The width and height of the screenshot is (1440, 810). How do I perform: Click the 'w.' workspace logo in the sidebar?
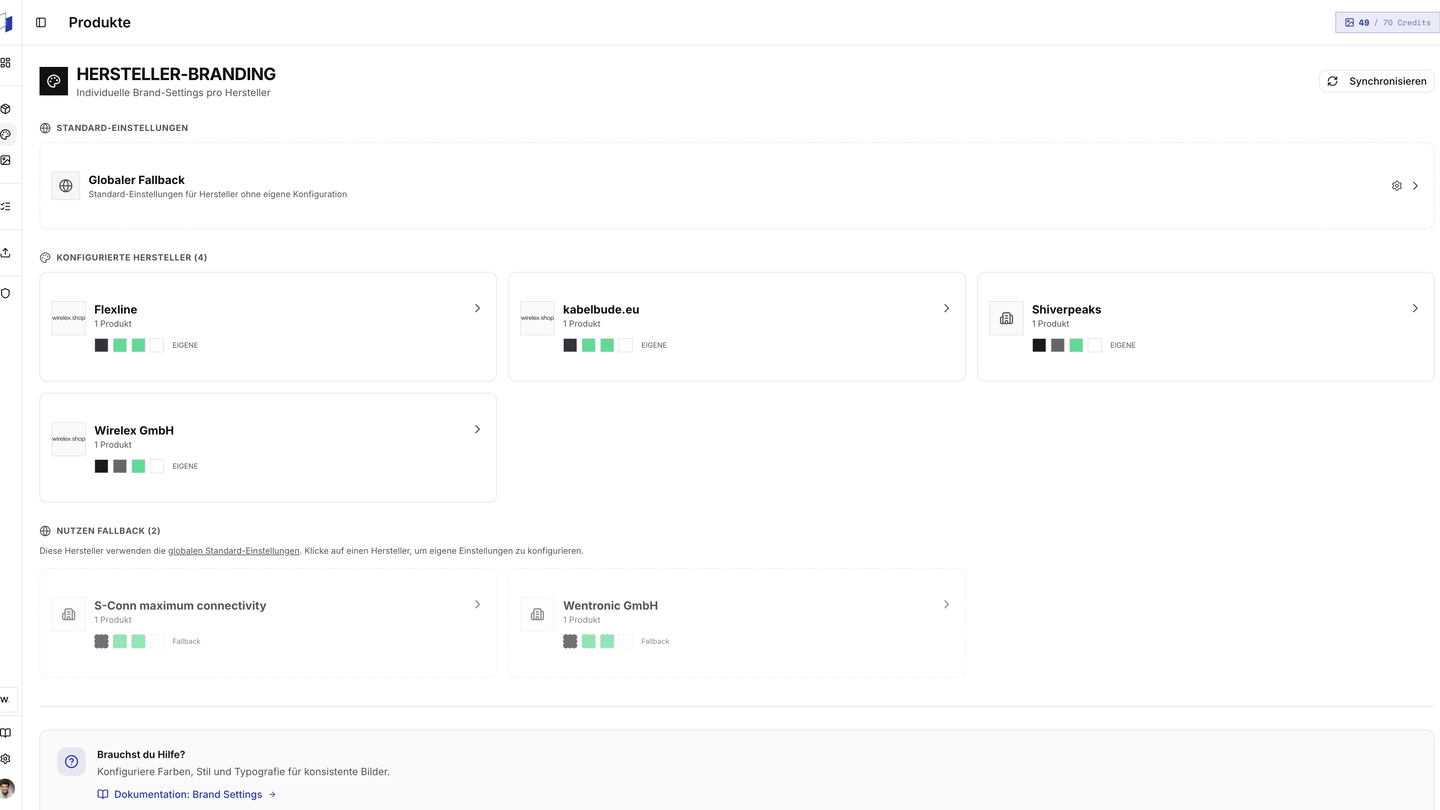point(6,699)
